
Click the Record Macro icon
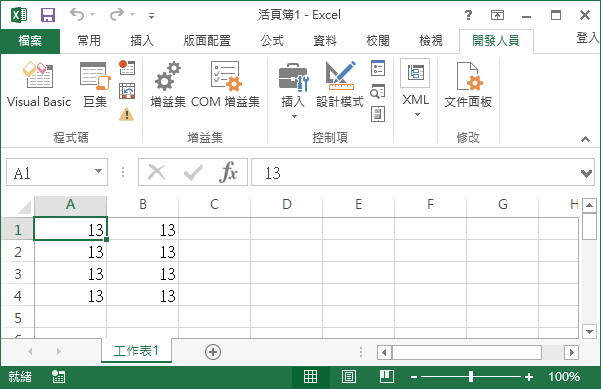pyautogui.click(x=126, y=67)
